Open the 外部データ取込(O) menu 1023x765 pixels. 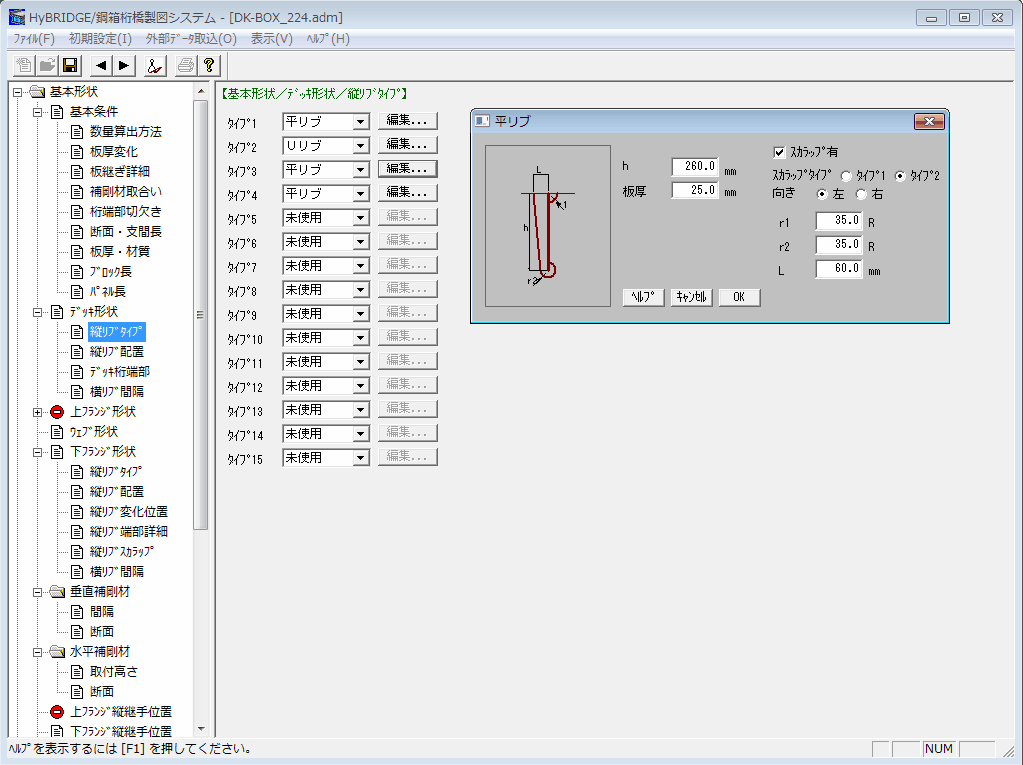coord(191,39)
